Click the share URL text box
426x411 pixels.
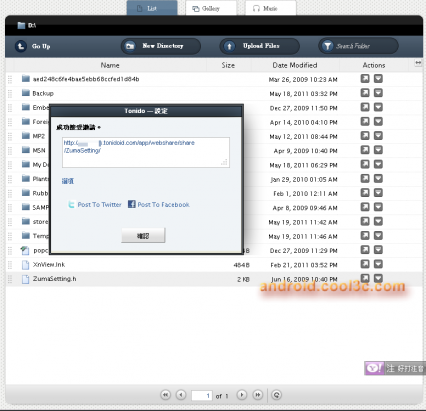click(x=146, y=152)
